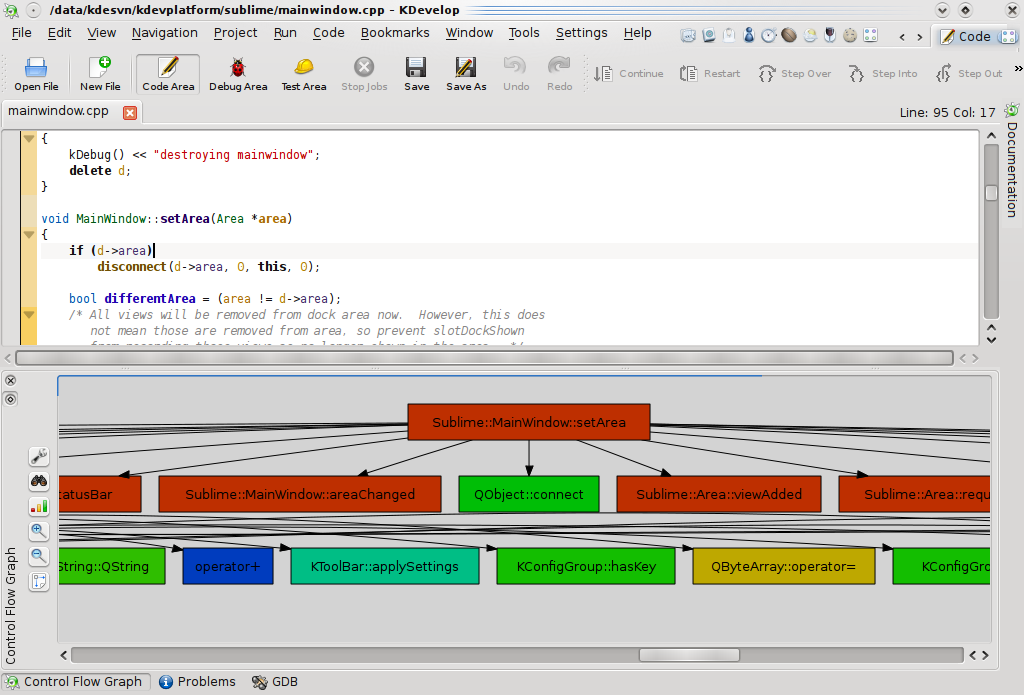This screenshot has height=695, width=1024.
Task: Switch to the Debug Area perspective
Action: pos(238,74)
